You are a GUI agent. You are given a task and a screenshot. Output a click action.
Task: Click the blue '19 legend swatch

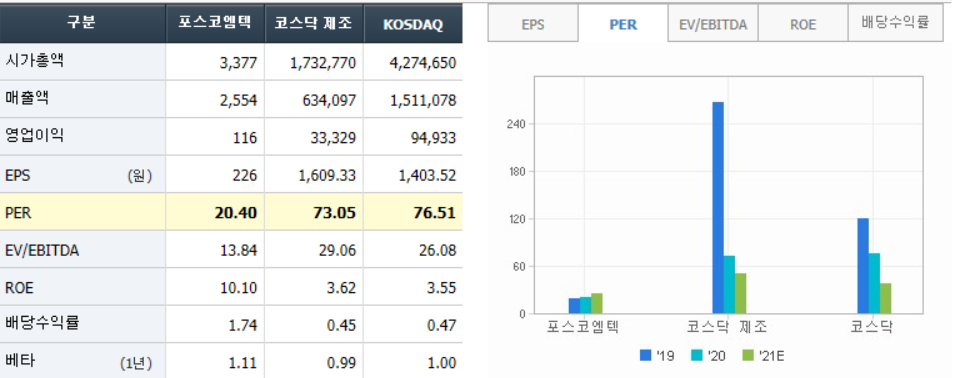click(646, 355)
